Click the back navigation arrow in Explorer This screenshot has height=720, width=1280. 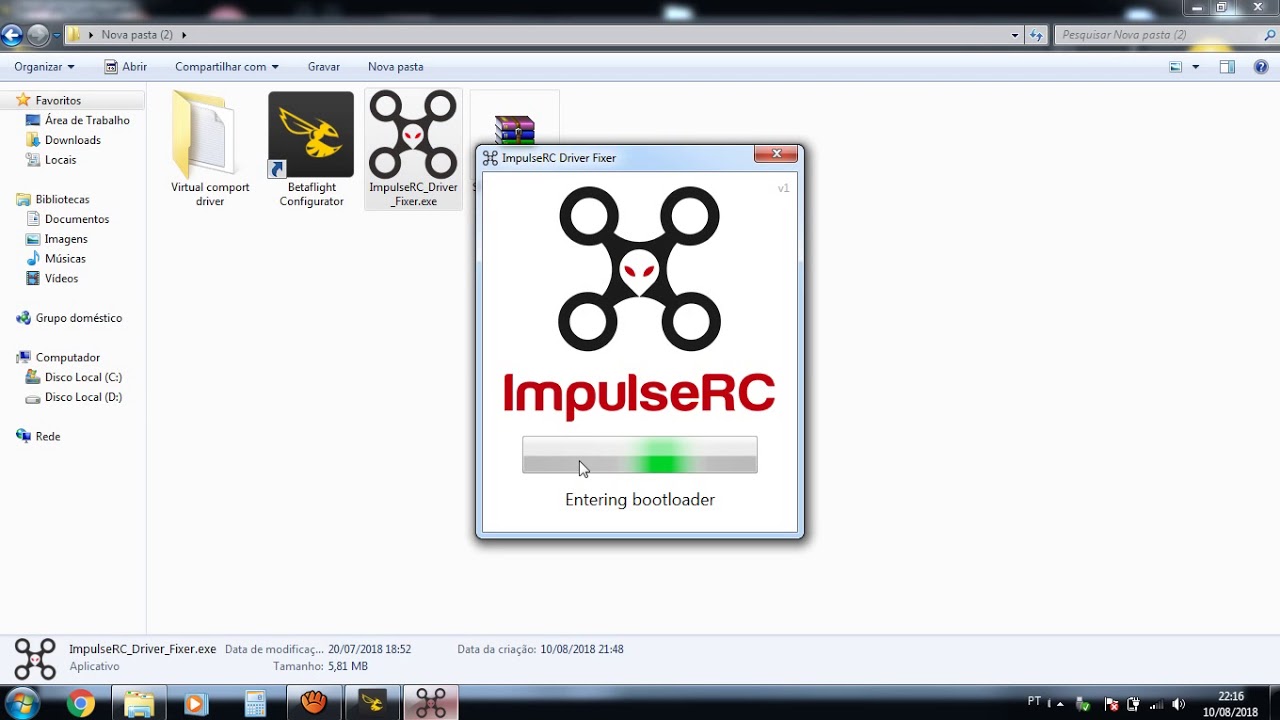click(11, 35)
